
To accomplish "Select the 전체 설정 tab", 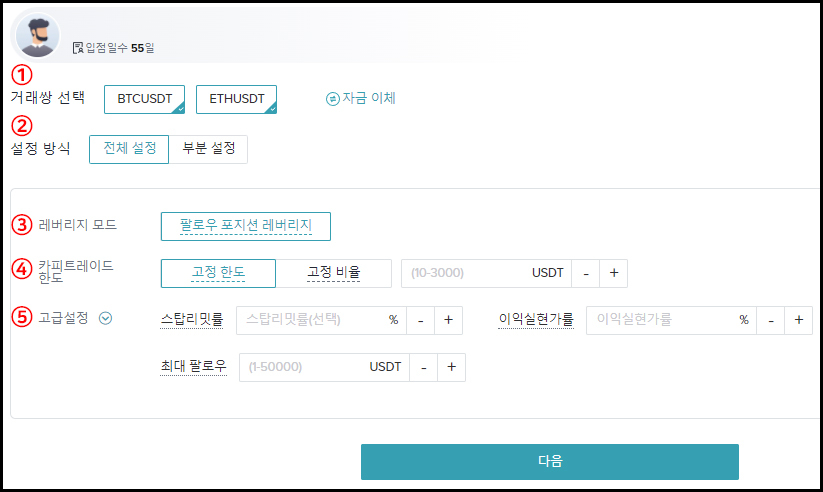I will tap(129, 149).
